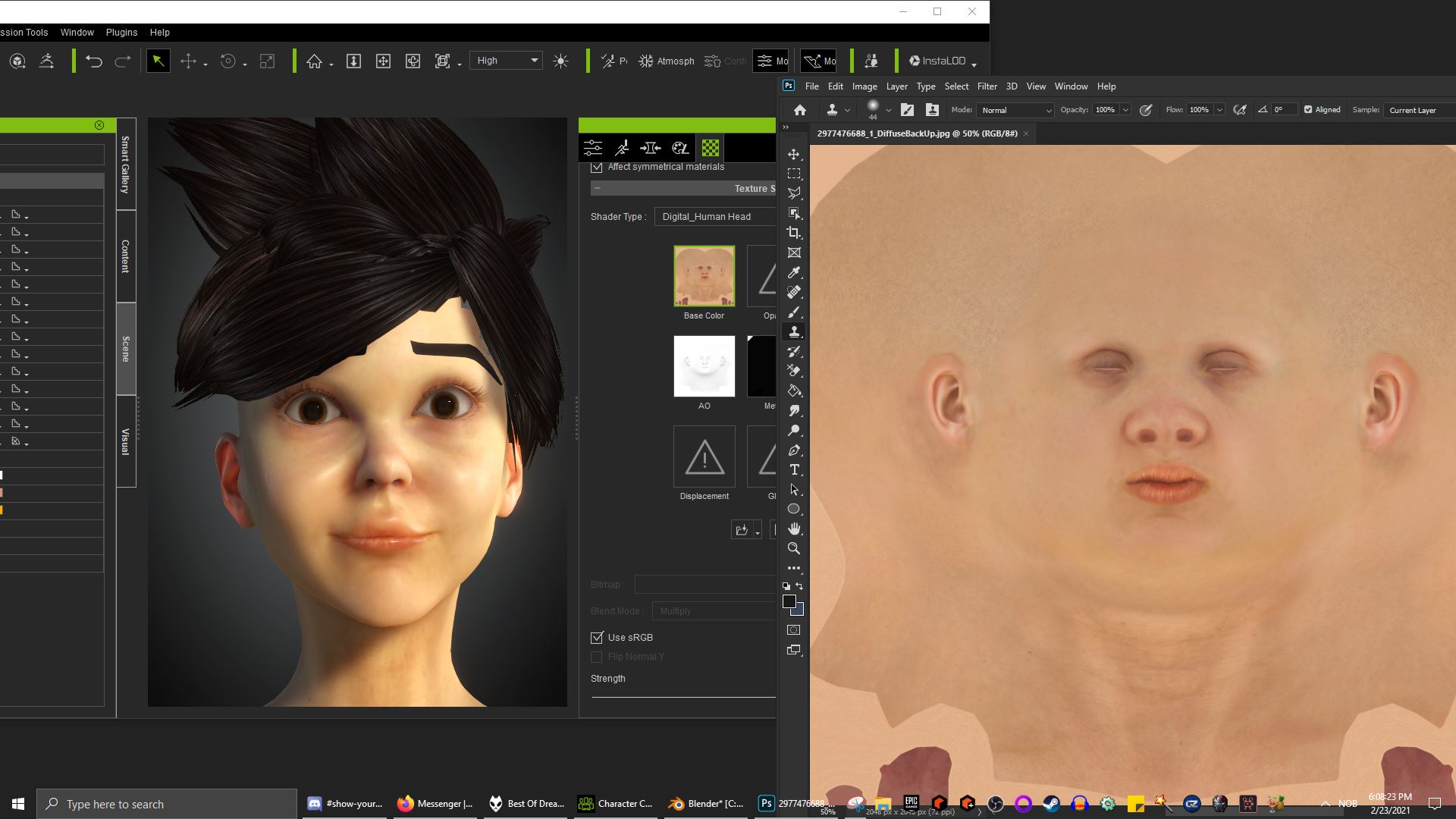Open the Shader Type dropdown
The height and width of the screenshot is (819, 1456).
click(x=715, y=217)
